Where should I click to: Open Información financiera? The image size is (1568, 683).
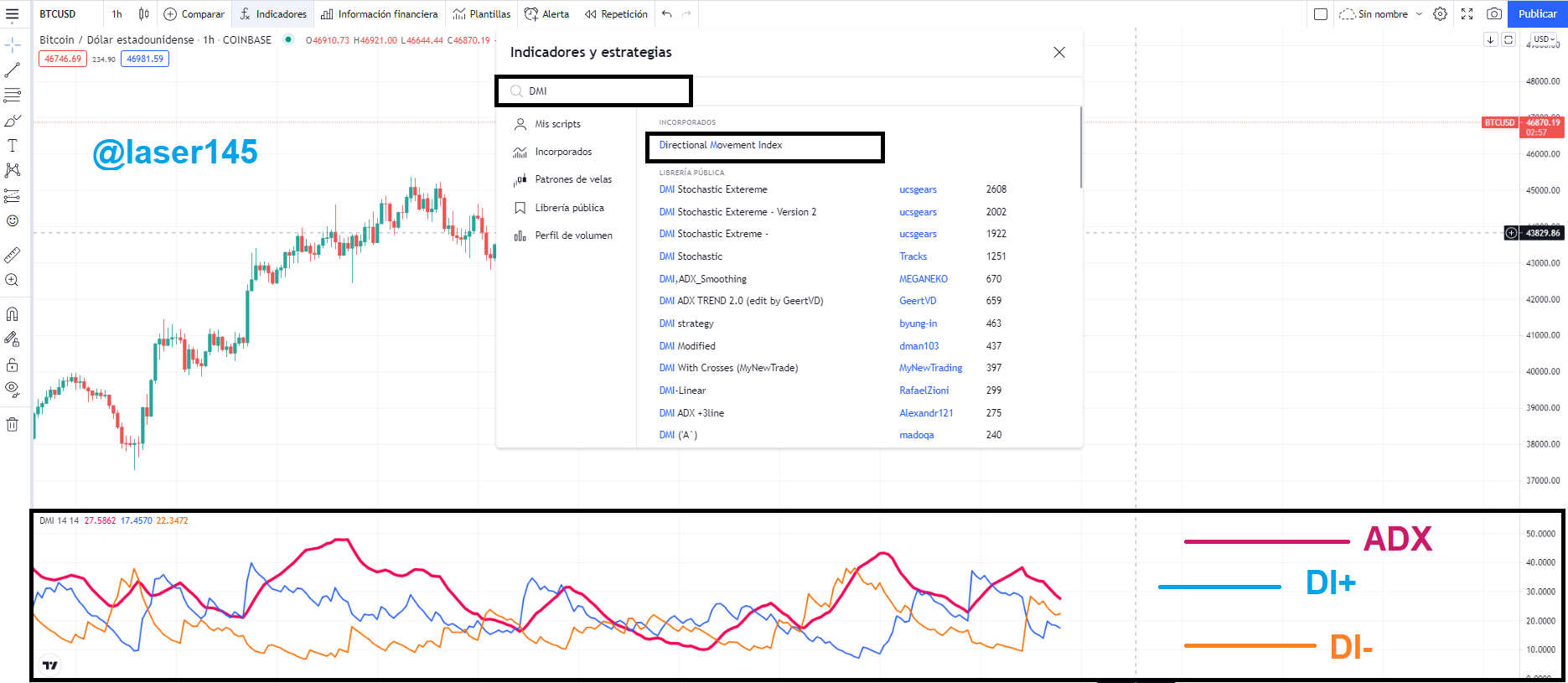pos(379,14)
